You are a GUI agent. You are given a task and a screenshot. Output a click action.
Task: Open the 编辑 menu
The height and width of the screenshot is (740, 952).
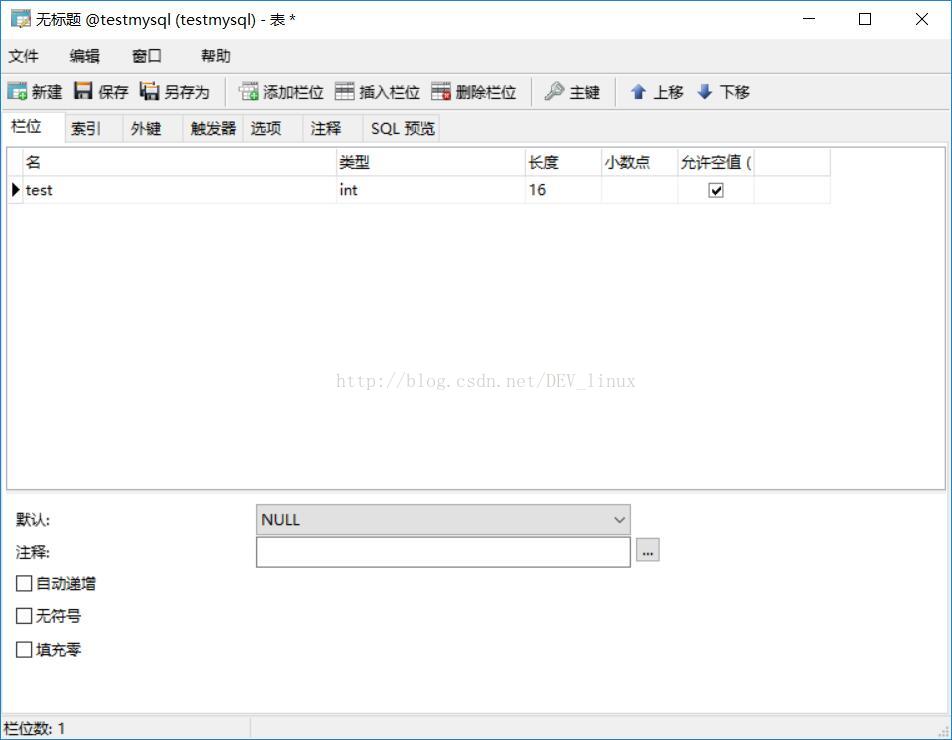coord(84,56)
